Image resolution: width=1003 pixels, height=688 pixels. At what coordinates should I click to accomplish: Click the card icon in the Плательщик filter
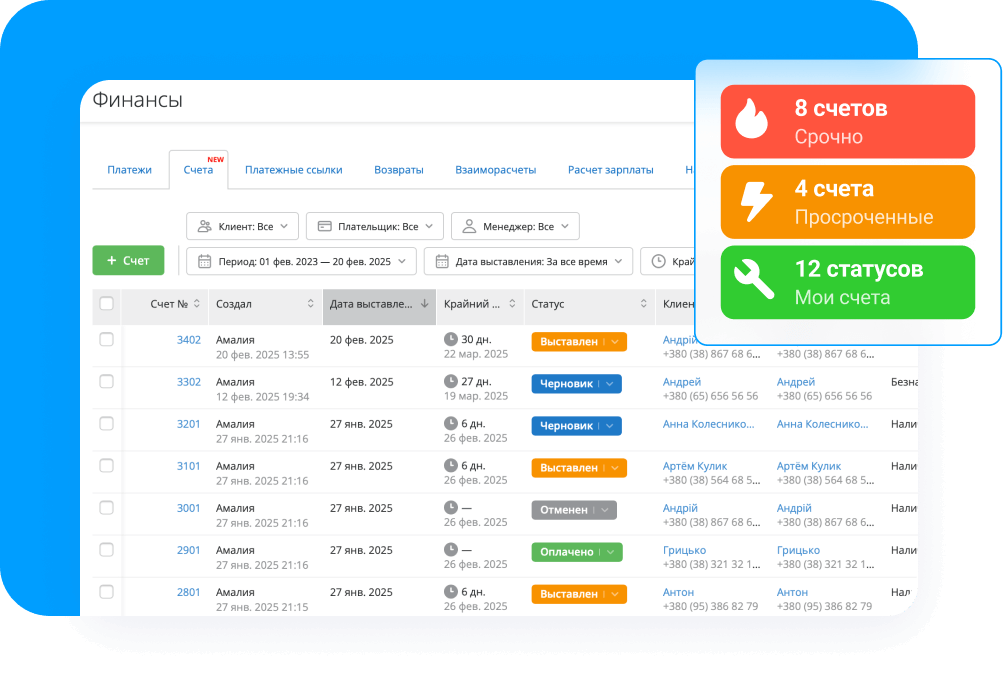coord(323,226)
